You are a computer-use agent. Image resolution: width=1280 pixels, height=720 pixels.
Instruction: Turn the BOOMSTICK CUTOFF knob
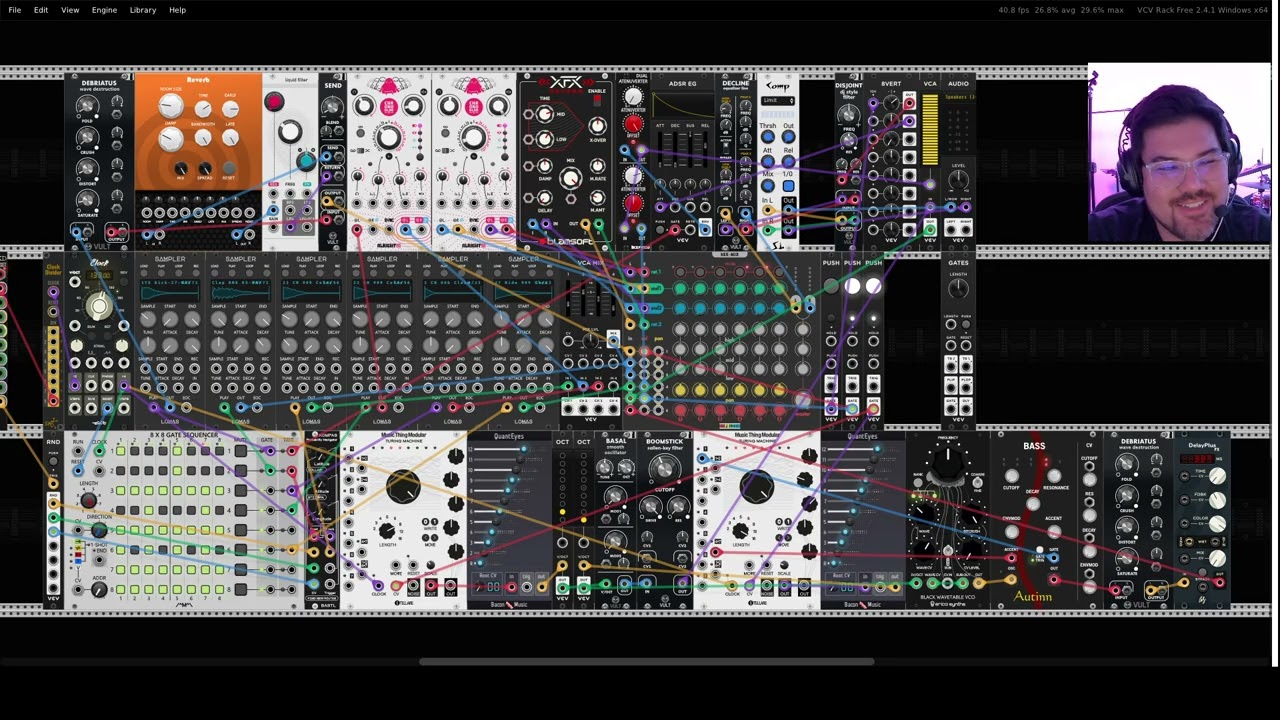pyautogui.click(x=663, y=470)
